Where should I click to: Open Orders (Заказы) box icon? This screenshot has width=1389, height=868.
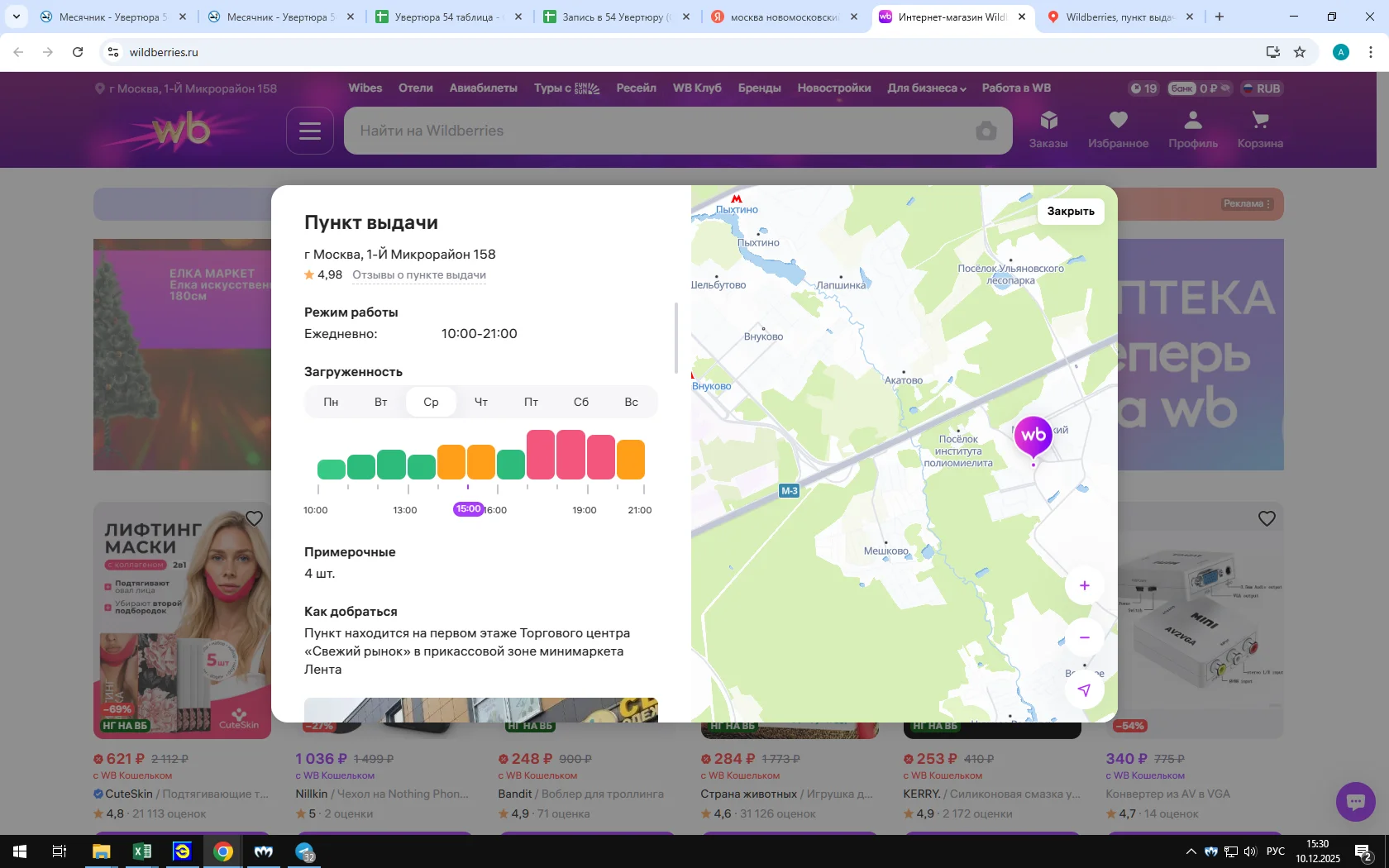1048,130
